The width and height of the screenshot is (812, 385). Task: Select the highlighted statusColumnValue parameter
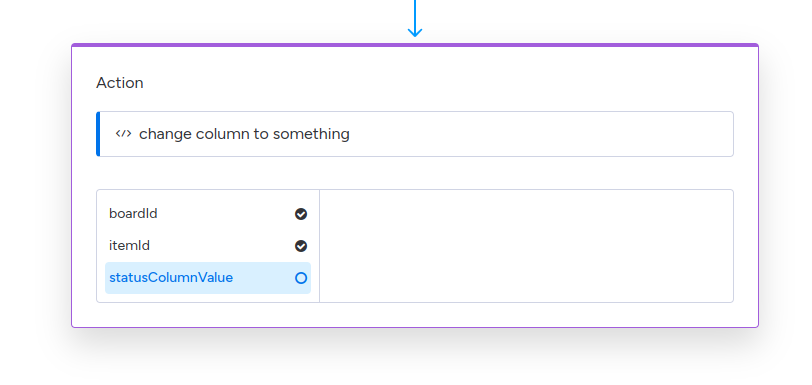[x=208, y=278]
